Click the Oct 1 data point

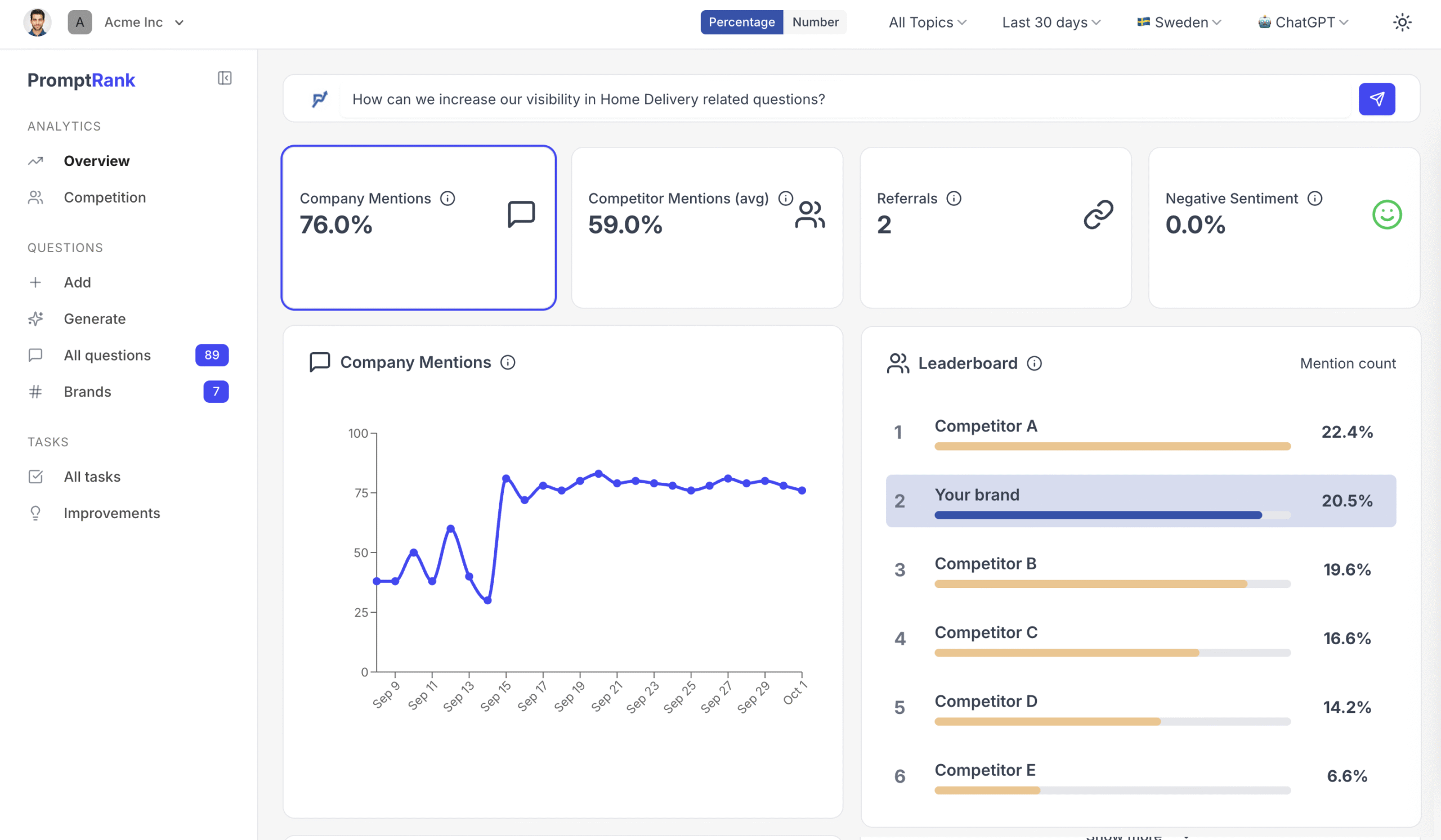pos(802,490)
